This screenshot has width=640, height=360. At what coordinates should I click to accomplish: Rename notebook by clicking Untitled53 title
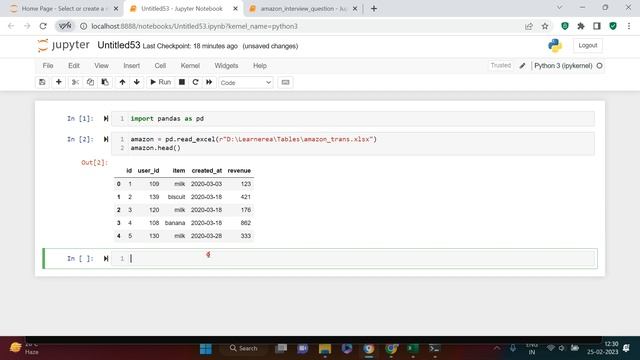point(119,45)
